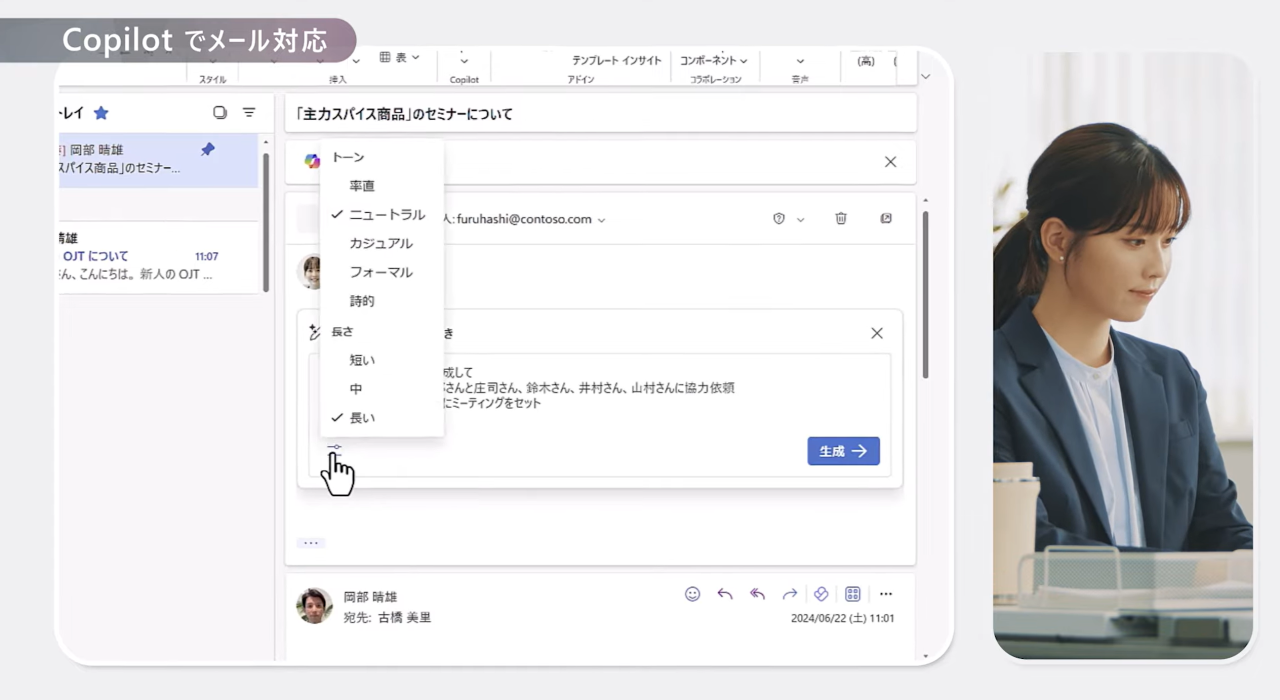Select the カジュアル tone option
Viewport: 1280px width, 700px height.
coord(381,244)
